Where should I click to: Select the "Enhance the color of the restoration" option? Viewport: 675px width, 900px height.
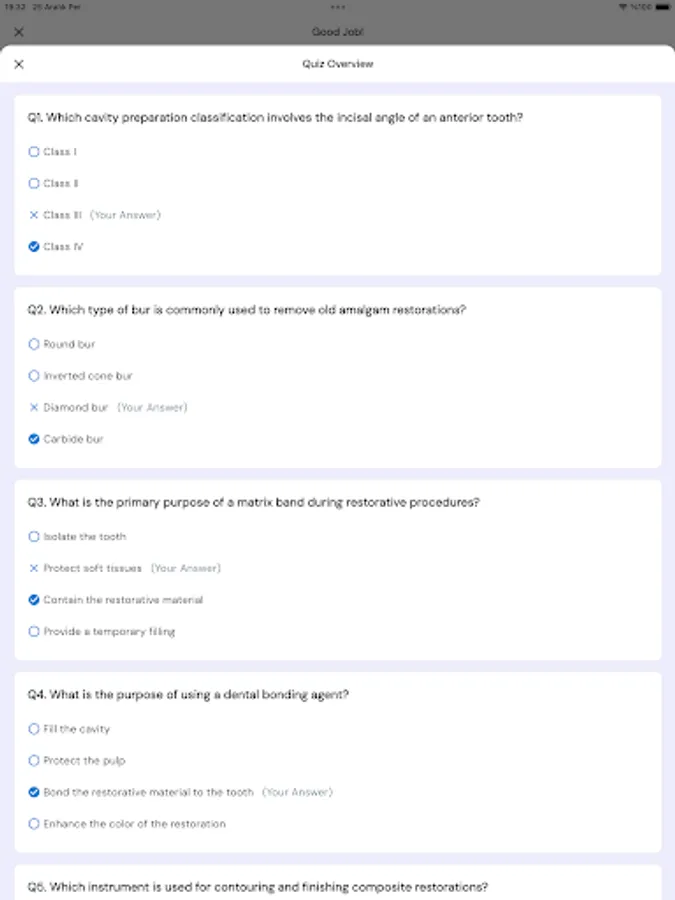33,823
